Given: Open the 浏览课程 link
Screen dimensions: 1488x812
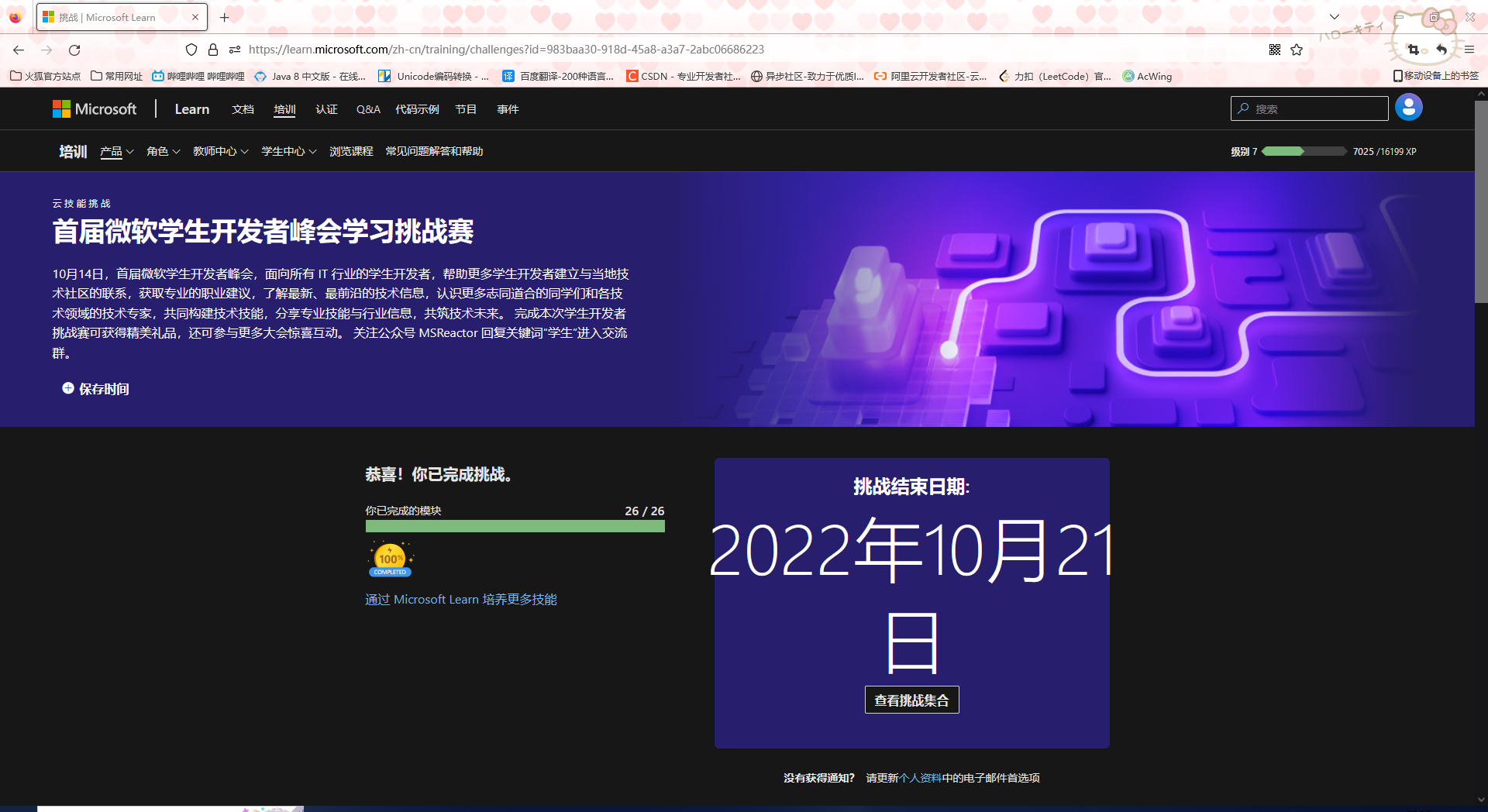Looking at the screenshot, I should click(351, 151).
